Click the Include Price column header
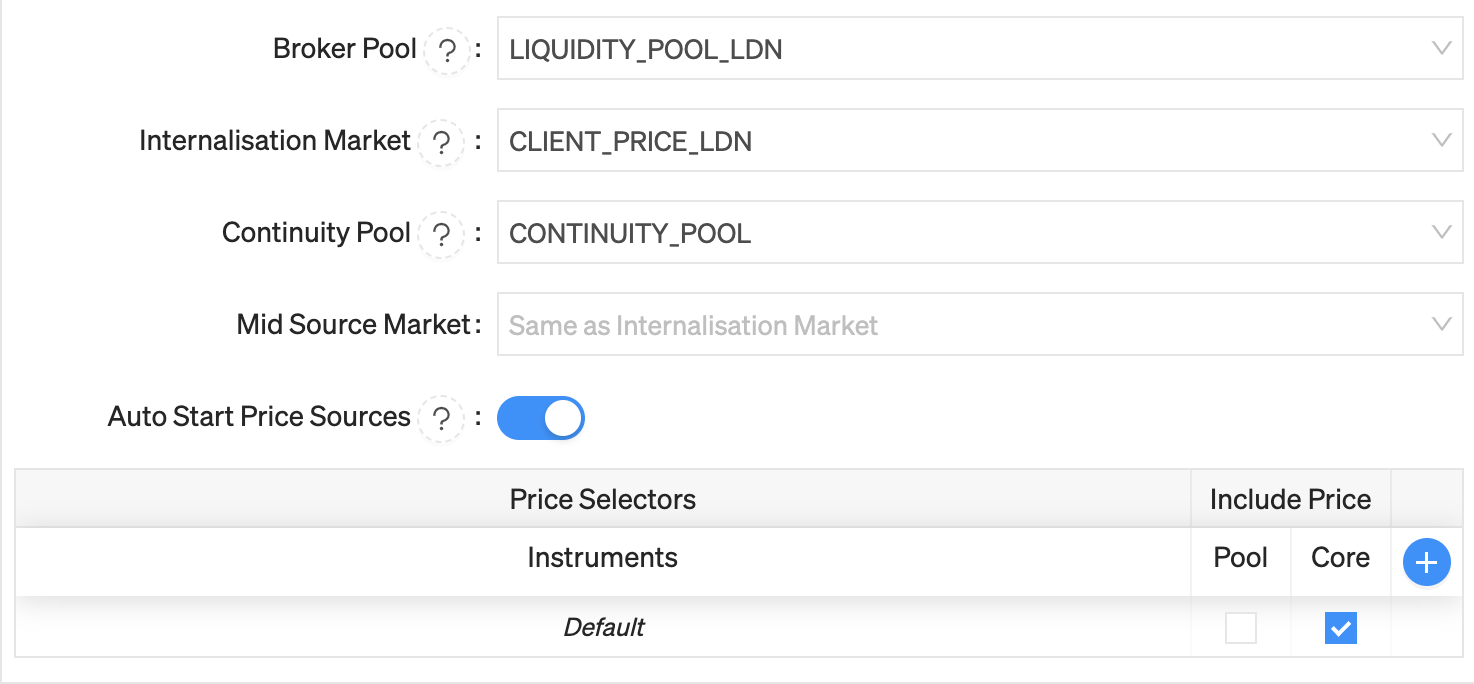1474x684 pixels. pos(1290,499)
